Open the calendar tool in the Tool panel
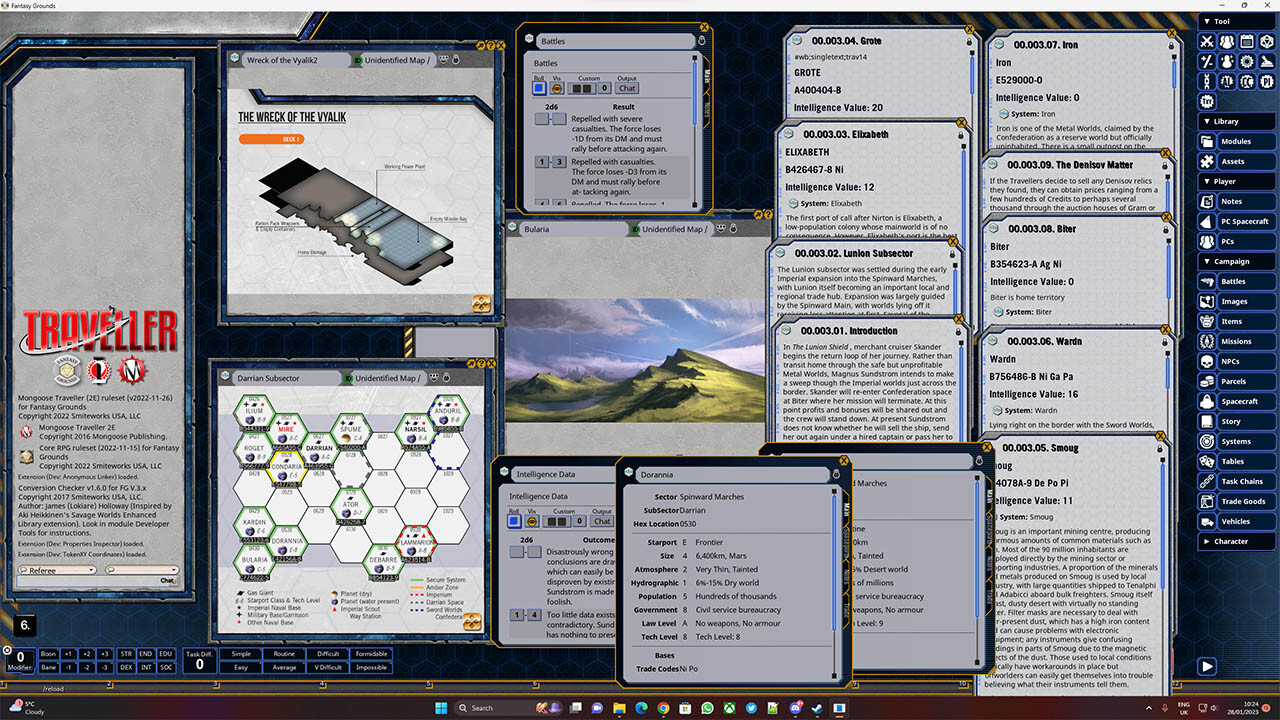1280x720 pixels. tap(1246, 41)
